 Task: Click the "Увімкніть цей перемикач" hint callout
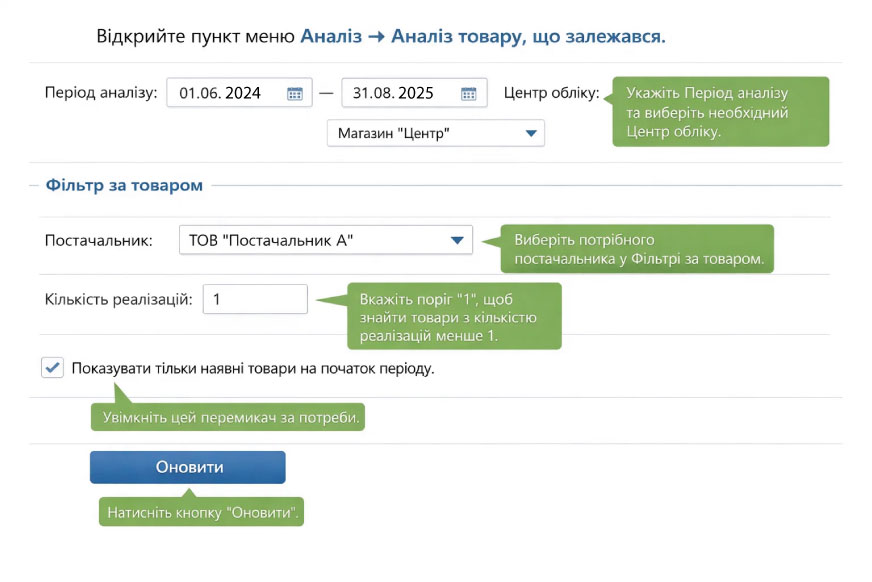[x=229, y=416]
